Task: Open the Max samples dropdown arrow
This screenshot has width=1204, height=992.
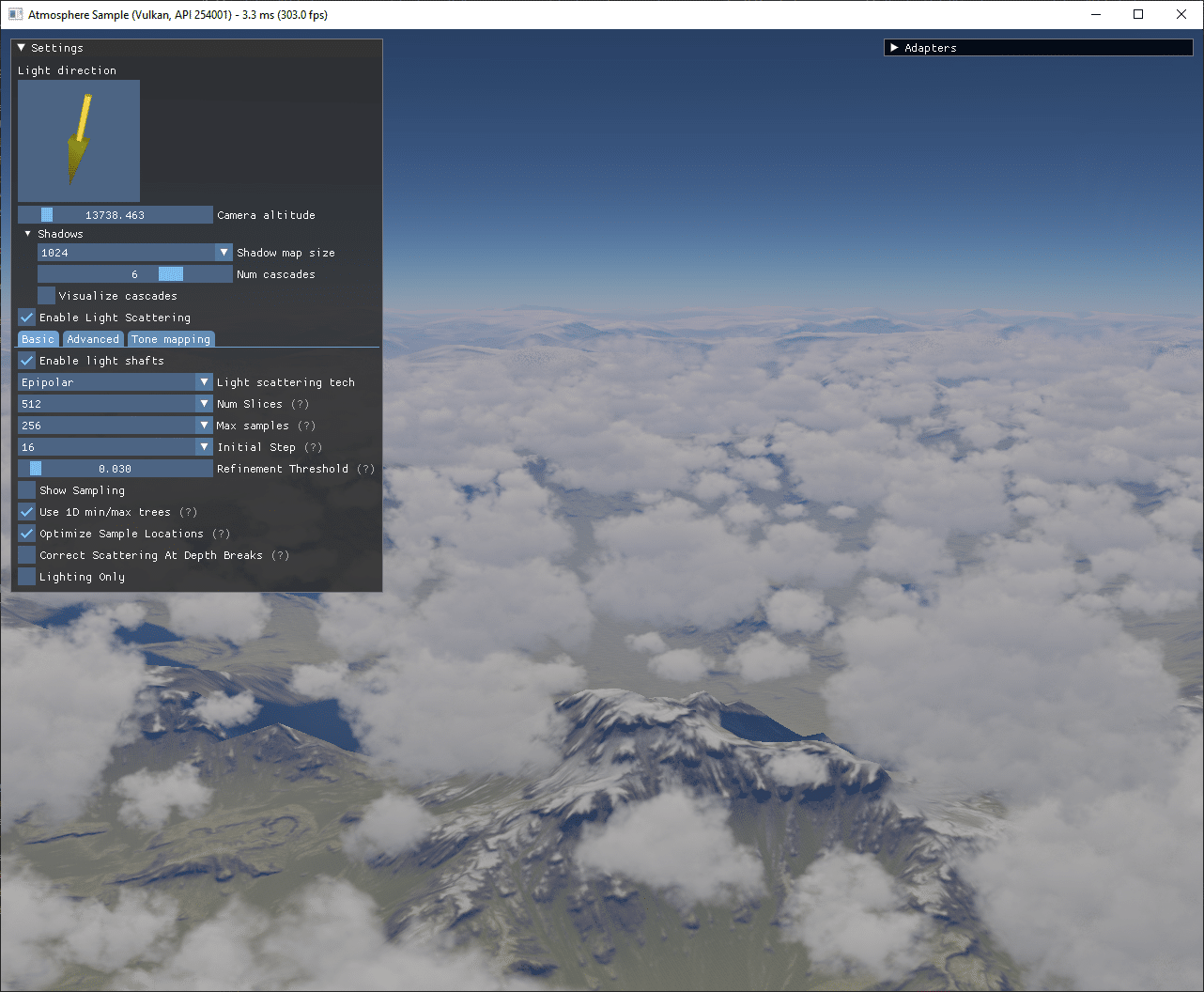Action: click(204, 426)
